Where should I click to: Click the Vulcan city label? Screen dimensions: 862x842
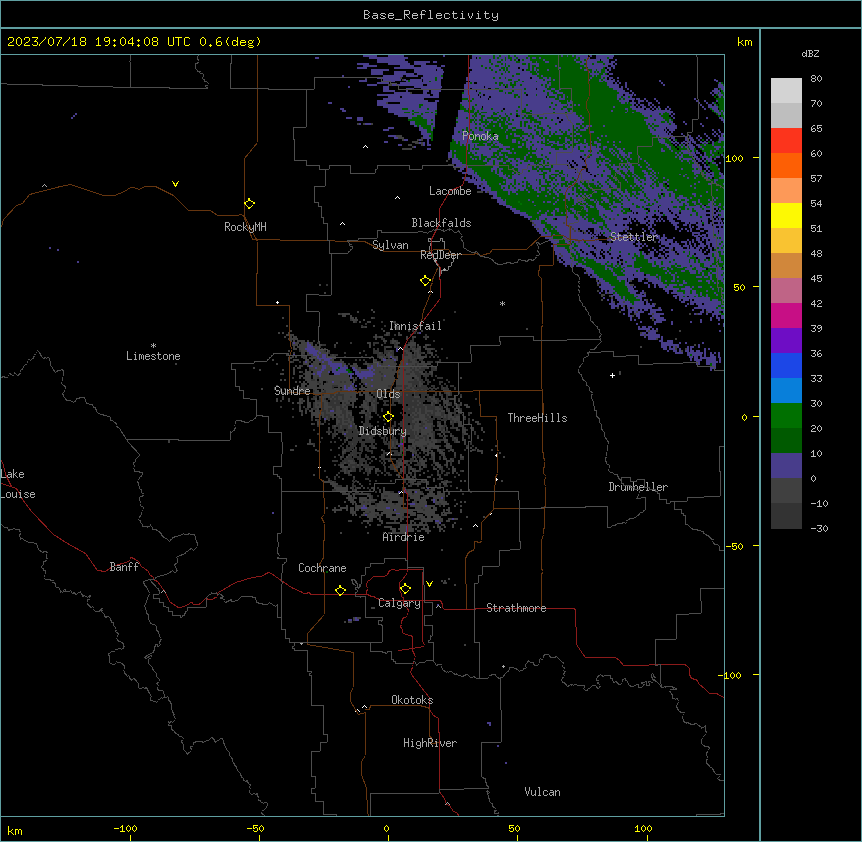pos(542,792)
